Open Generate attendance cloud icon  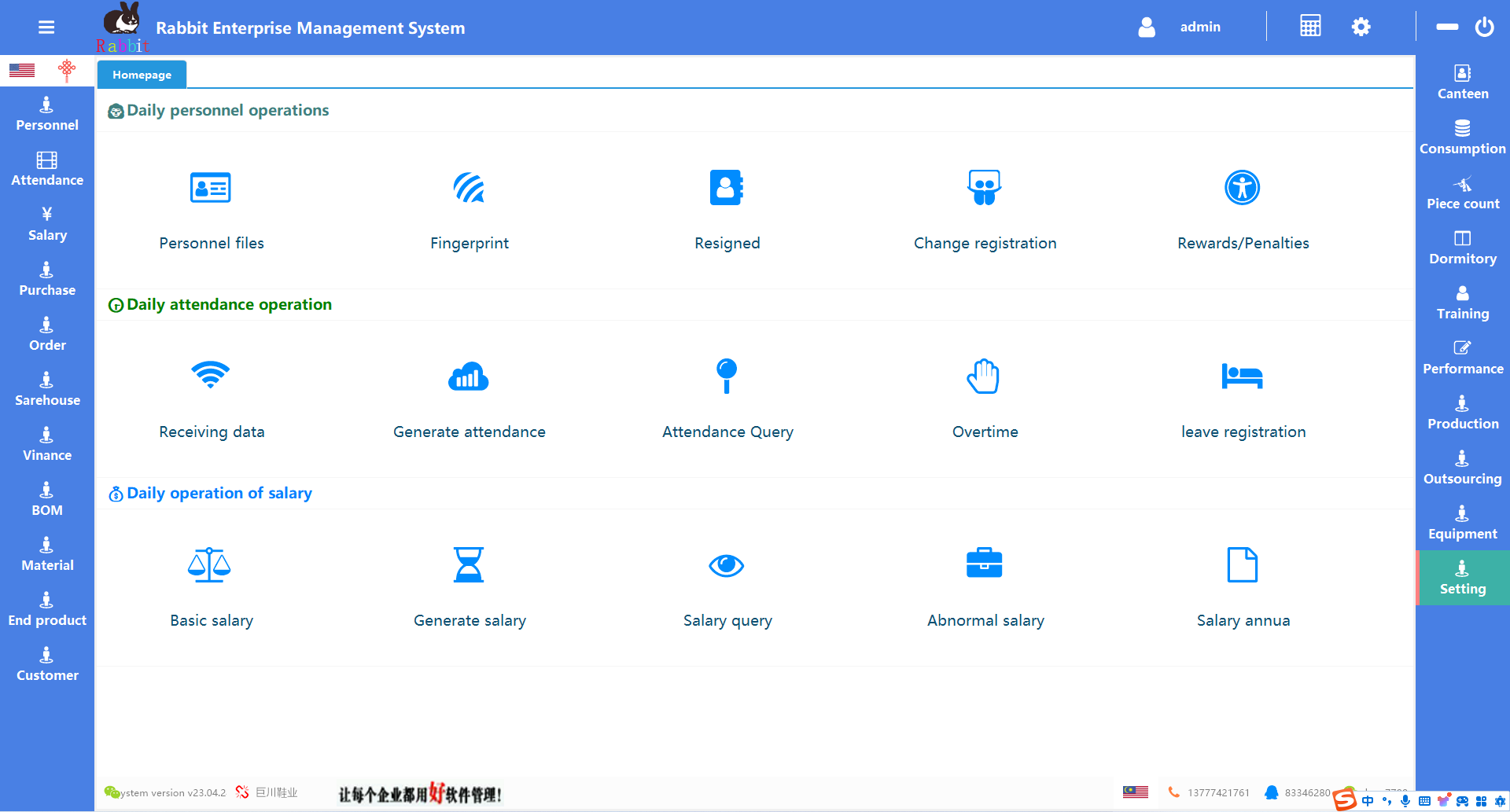[x=469, y=377]
